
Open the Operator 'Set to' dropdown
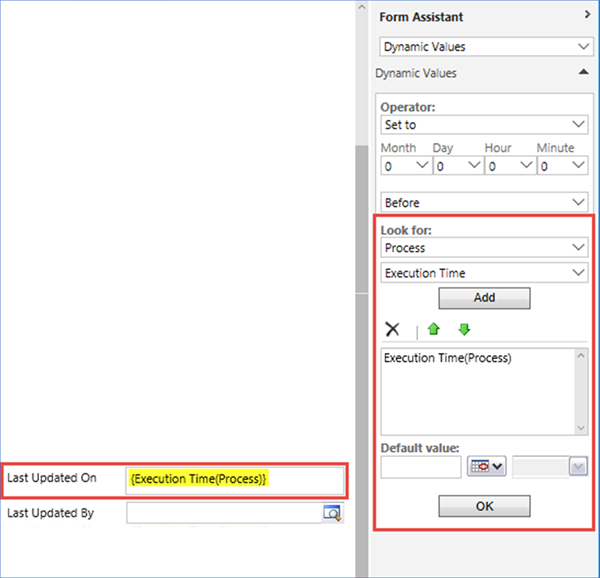(484, 125)
